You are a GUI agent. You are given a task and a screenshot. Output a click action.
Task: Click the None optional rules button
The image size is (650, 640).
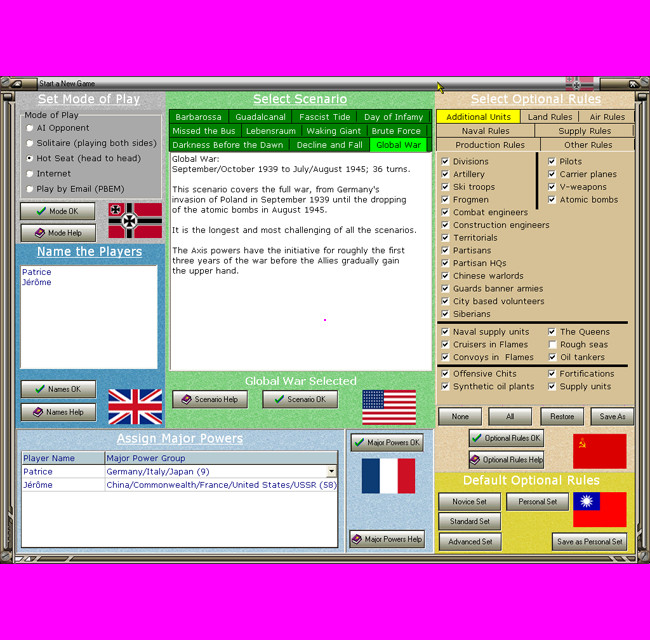click(460, 417)
